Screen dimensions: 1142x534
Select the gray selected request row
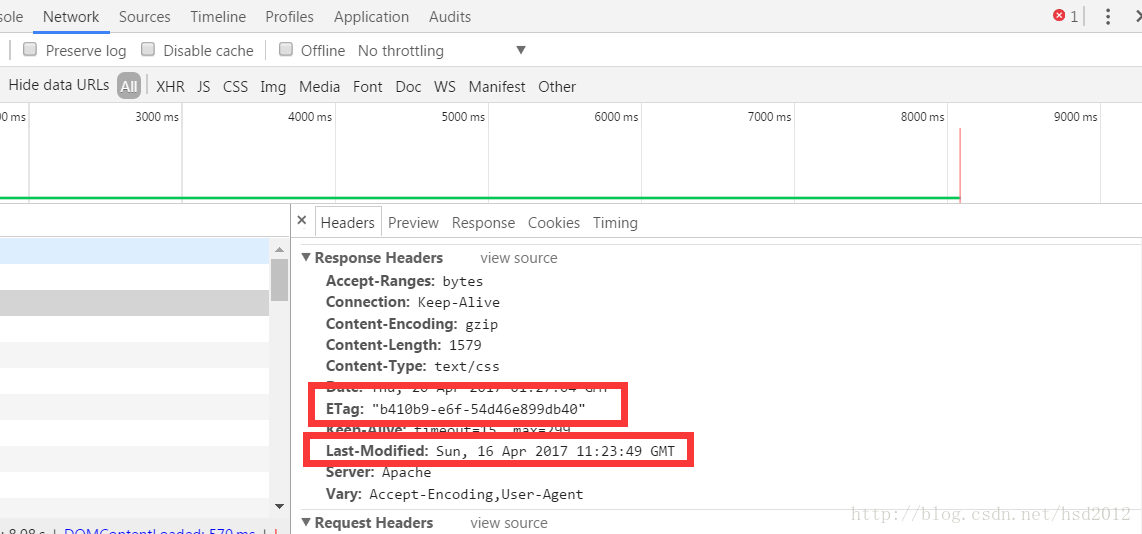[134, 303]
